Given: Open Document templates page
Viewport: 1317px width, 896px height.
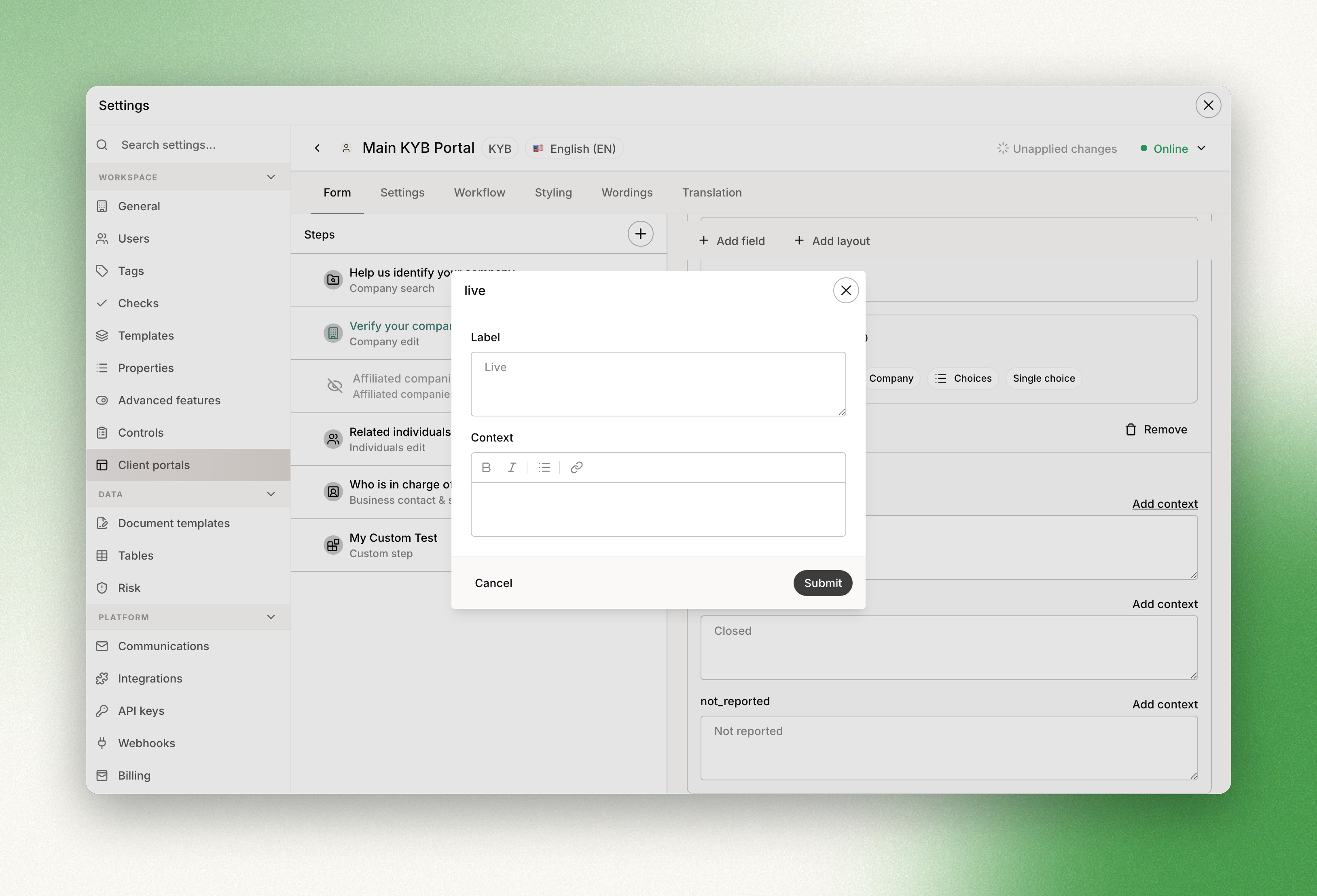Looking at the screenshot, I should 188,523.
